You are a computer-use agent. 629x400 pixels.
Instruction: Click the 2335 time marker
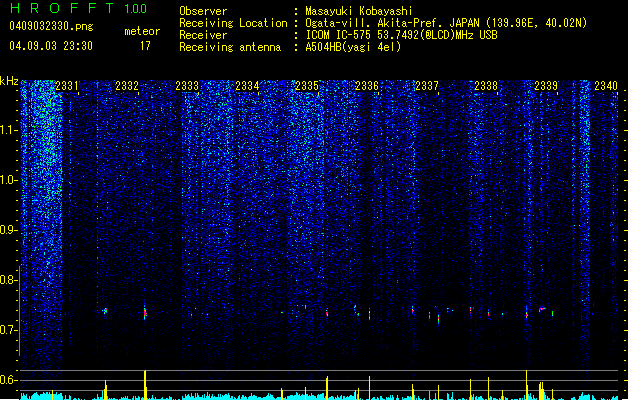click(307, 86)
